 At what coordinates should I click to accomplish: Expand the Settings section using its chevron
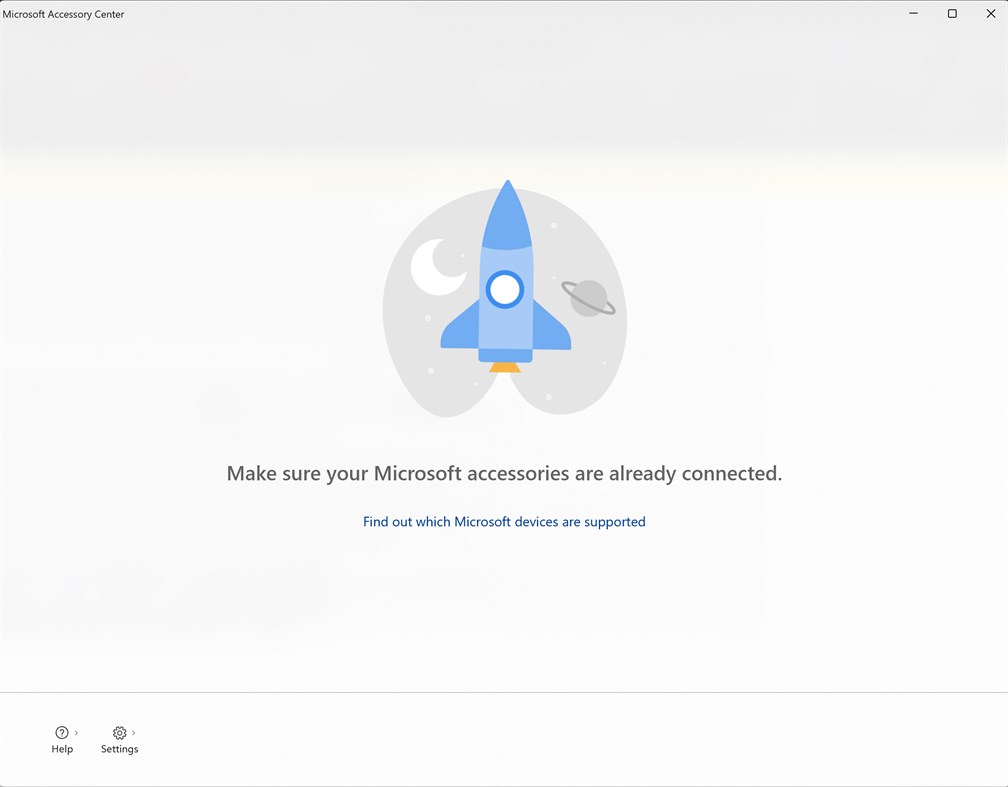tap(132, 732)
